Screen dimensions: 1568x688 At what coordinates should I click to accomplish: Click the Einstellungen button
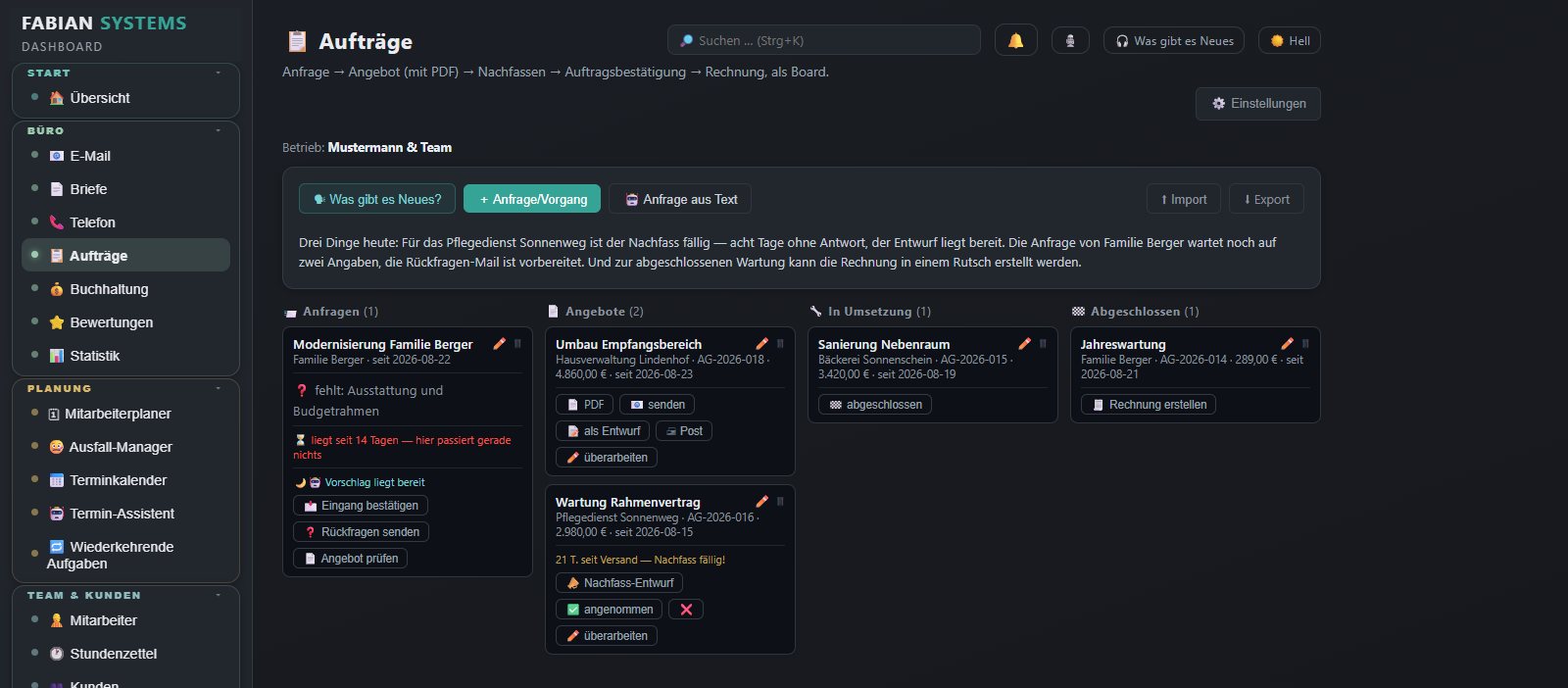tap(1258, 104)
